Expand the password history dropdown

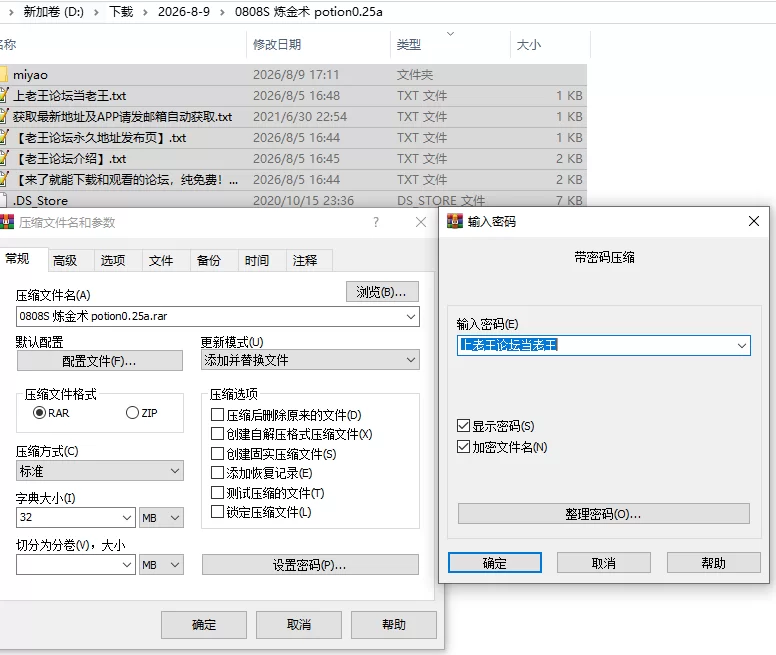pos(742,345)
